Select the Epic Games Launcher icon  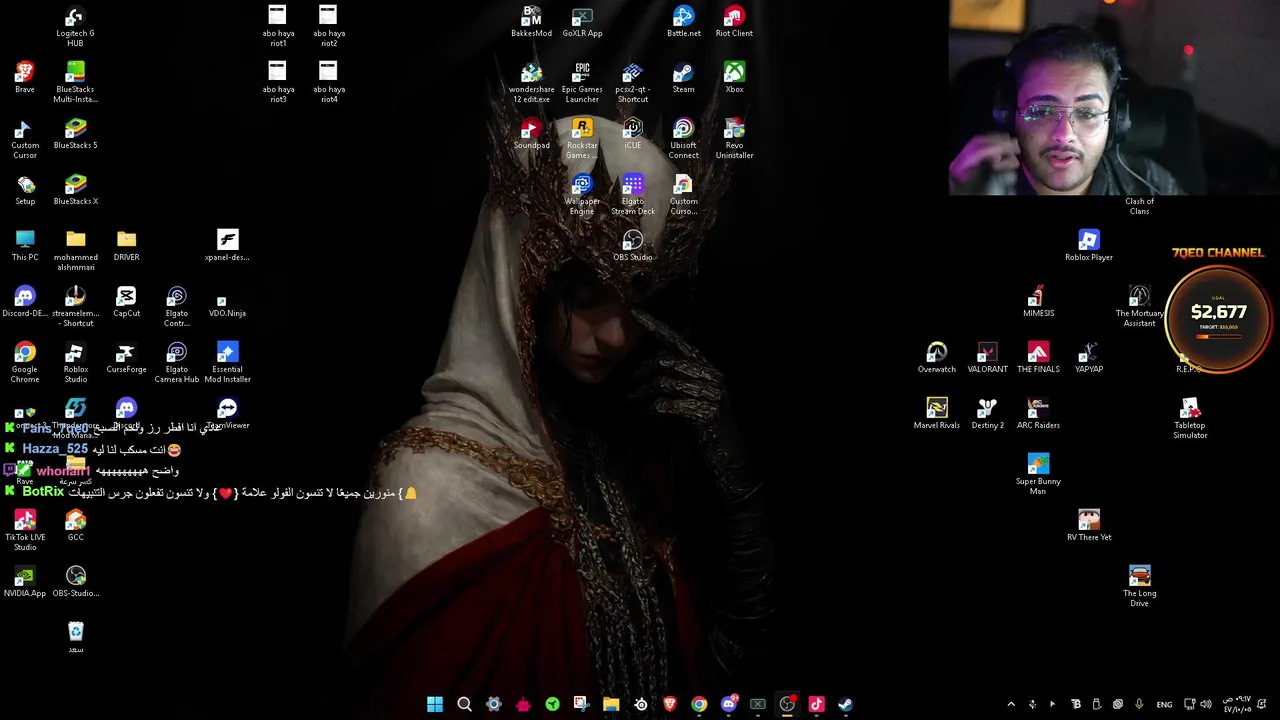[x=582, y=82]
